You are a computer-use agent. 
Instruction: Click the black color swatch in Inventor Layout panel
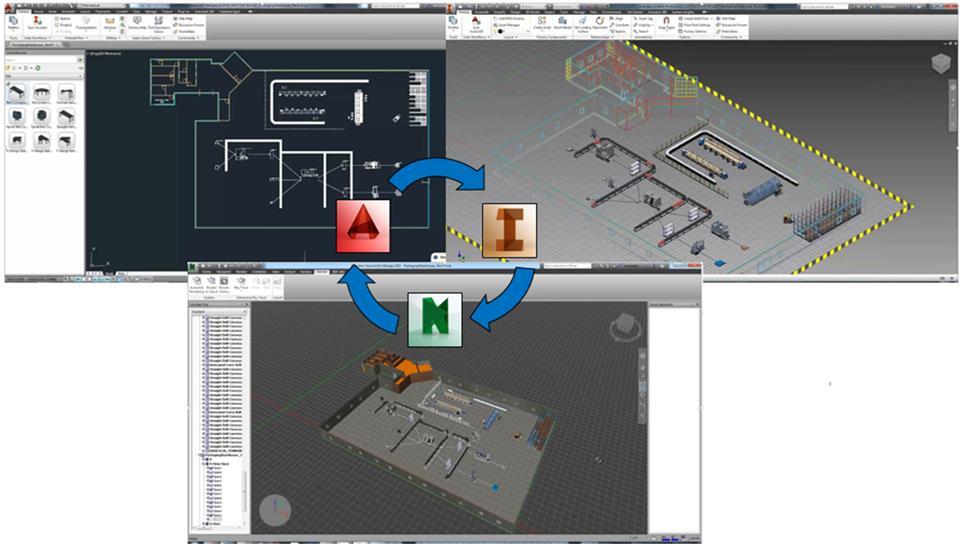500,31
